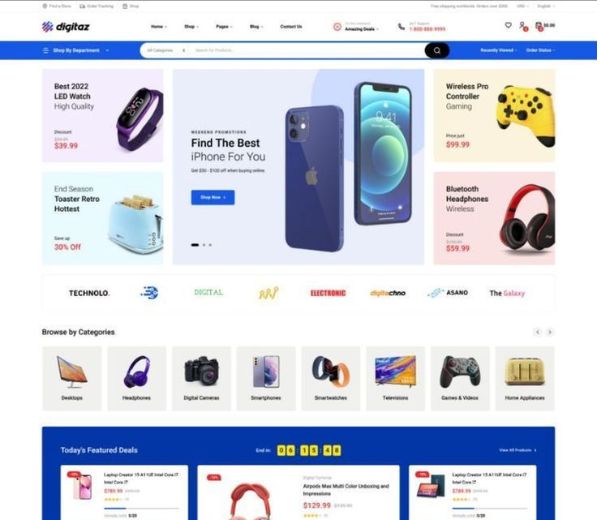Focus the product search field

pos(307,51)
